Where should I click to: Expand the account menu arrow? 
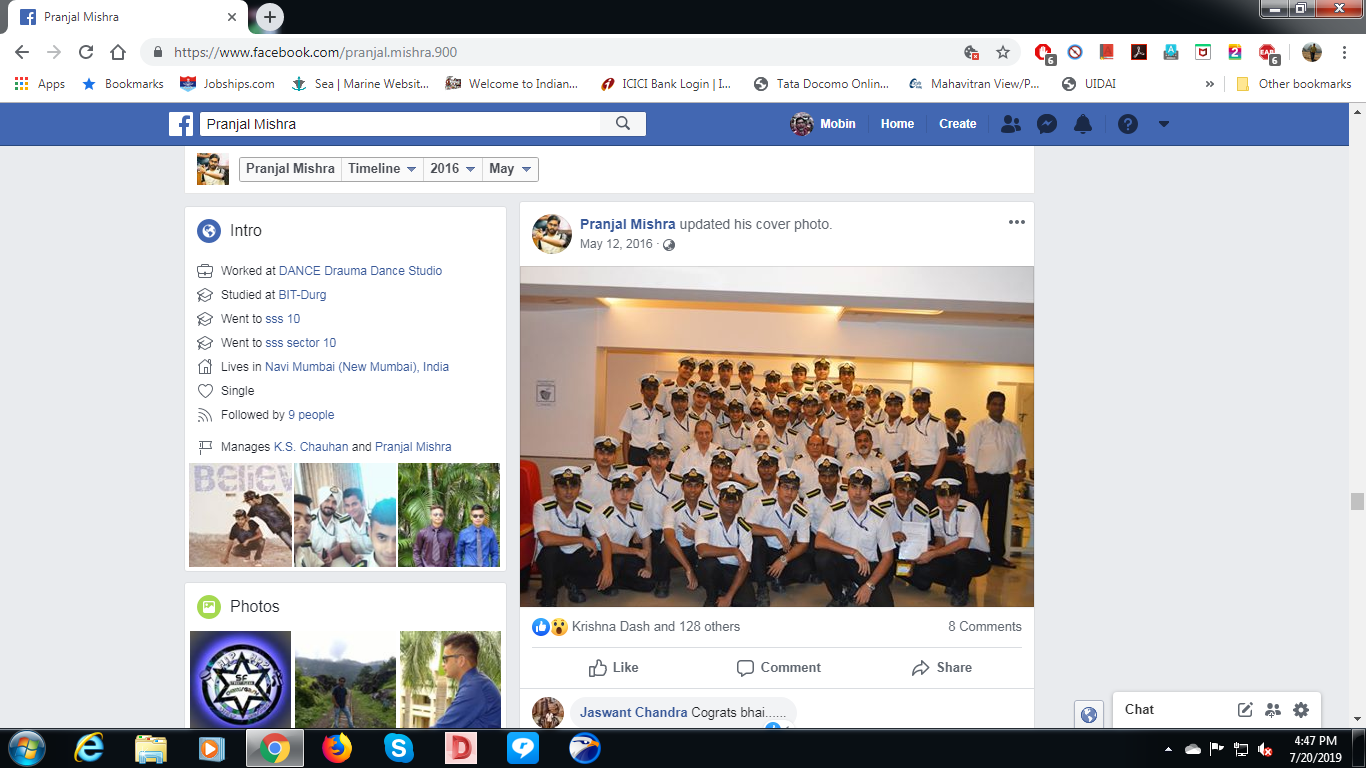(1163, 124)
